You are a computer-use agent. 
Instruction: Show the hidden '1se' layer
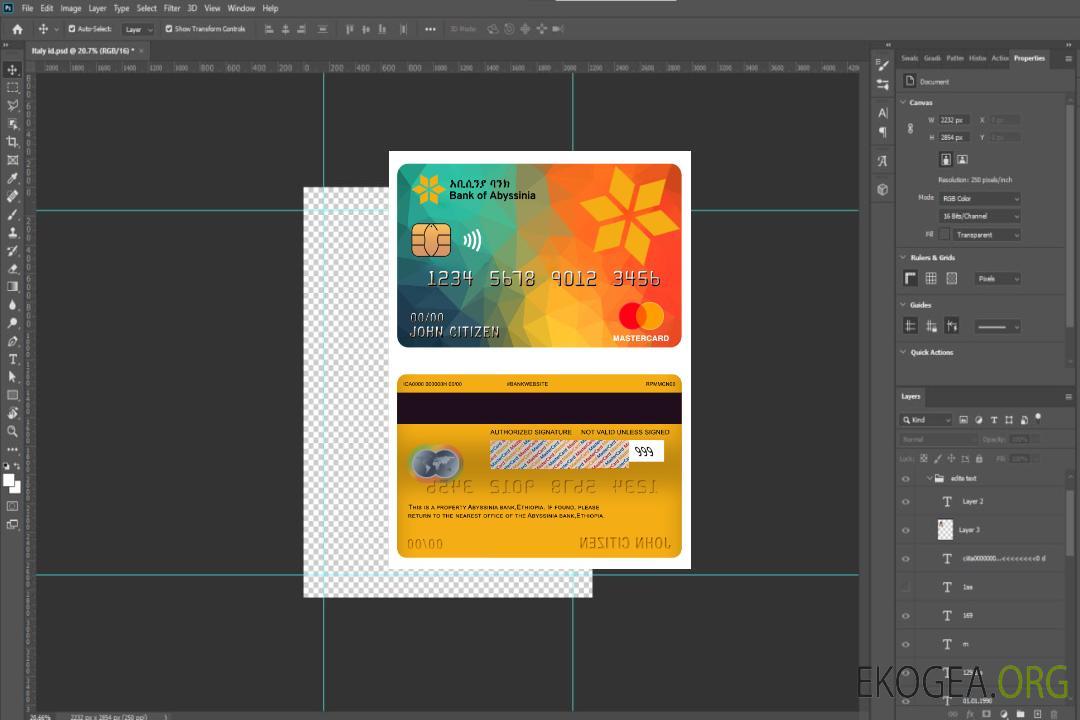[906, 587]
